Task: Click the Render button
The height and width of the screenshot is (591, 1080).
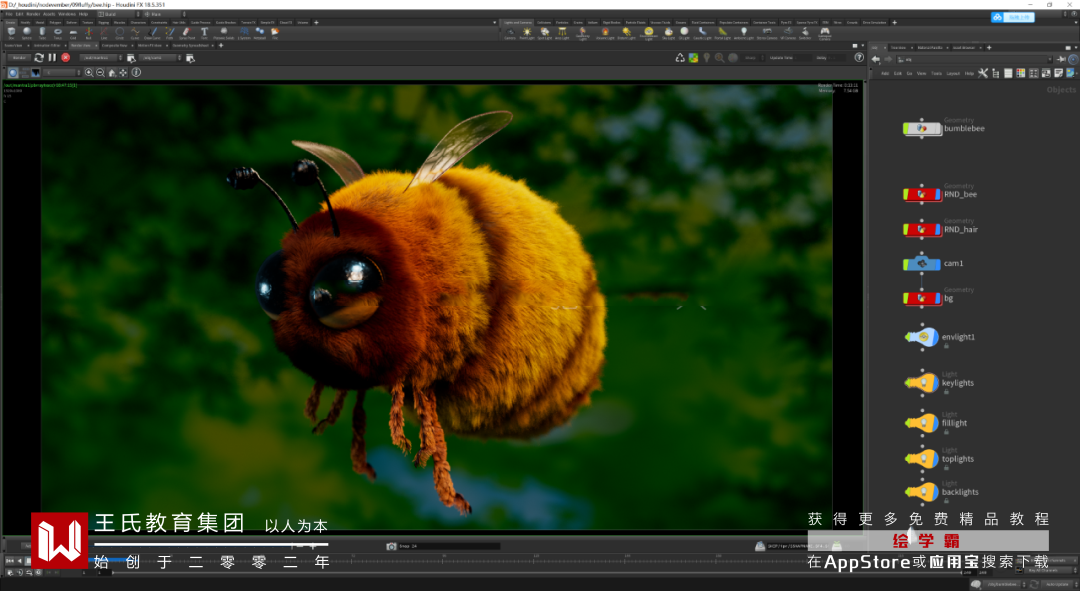Action: pos(19,58)
